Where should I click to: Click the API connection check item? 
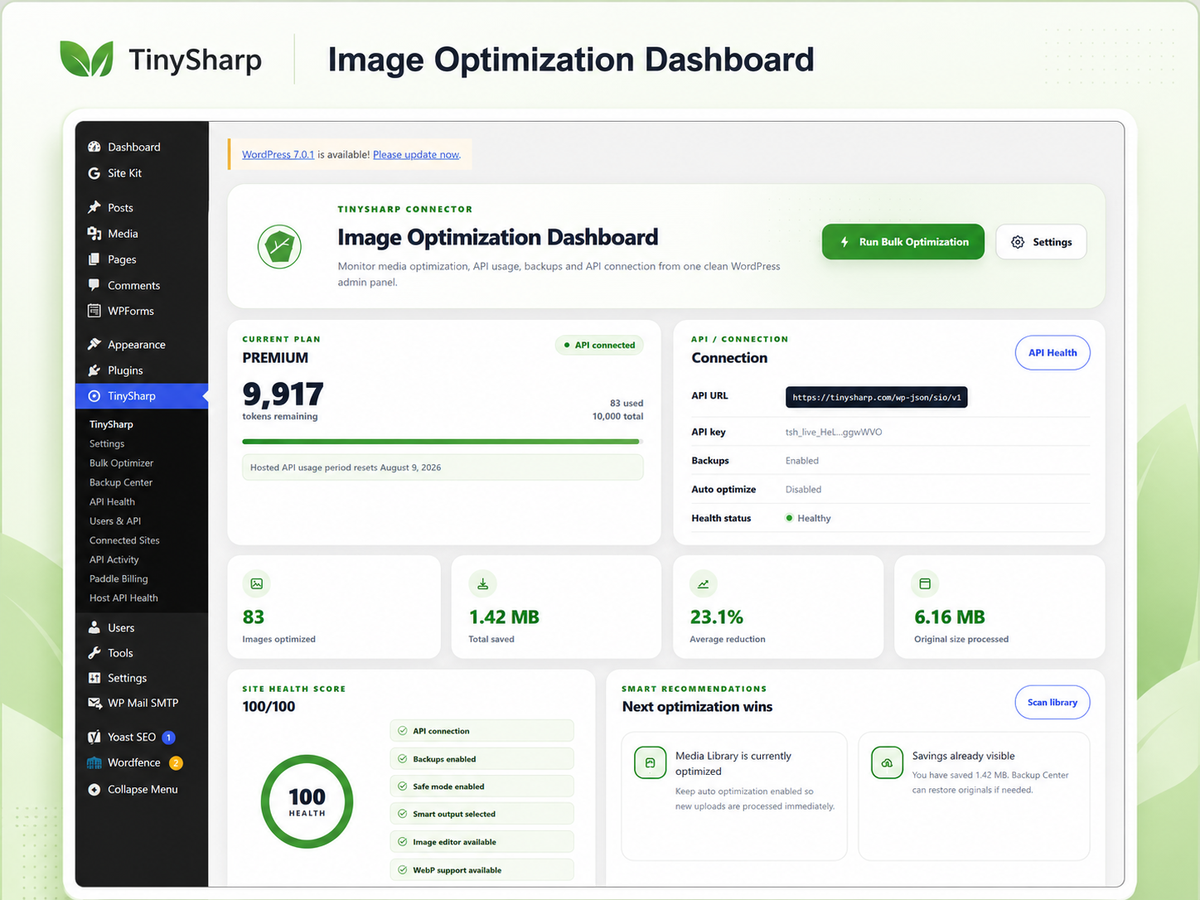tap(482, 731)
